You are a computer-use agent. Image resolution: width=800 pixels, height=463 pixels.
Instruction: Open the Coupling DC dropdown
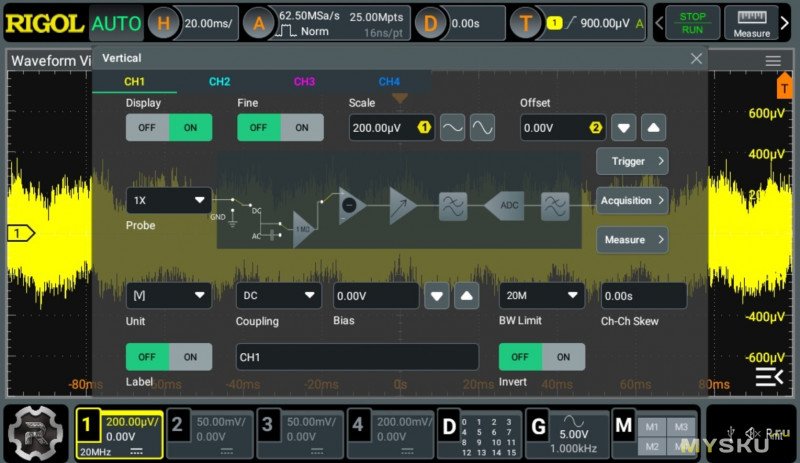tap(278, 295)
